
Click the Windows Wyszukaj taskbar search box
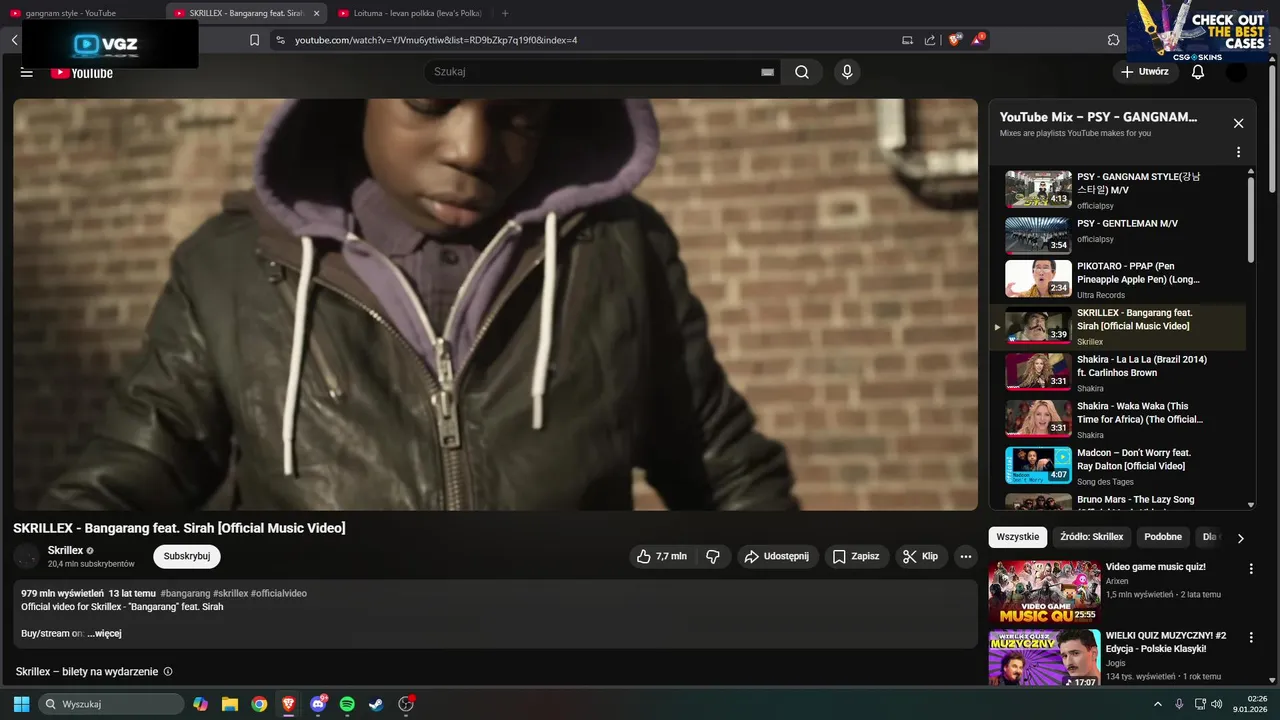click(111, 704)
